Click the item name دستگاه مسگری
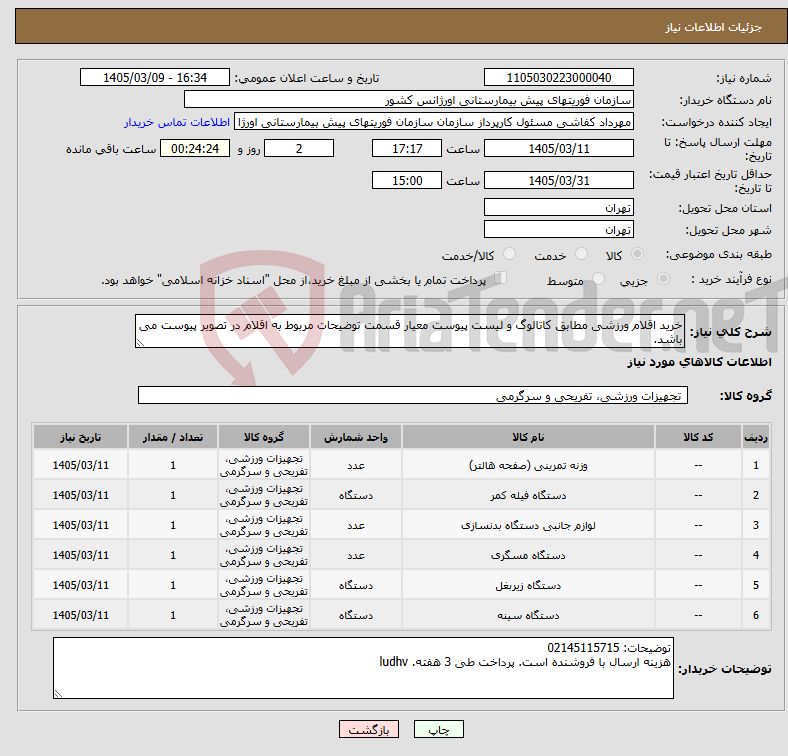The width and height of the screenshot is (788, 756). coord(528,555)
